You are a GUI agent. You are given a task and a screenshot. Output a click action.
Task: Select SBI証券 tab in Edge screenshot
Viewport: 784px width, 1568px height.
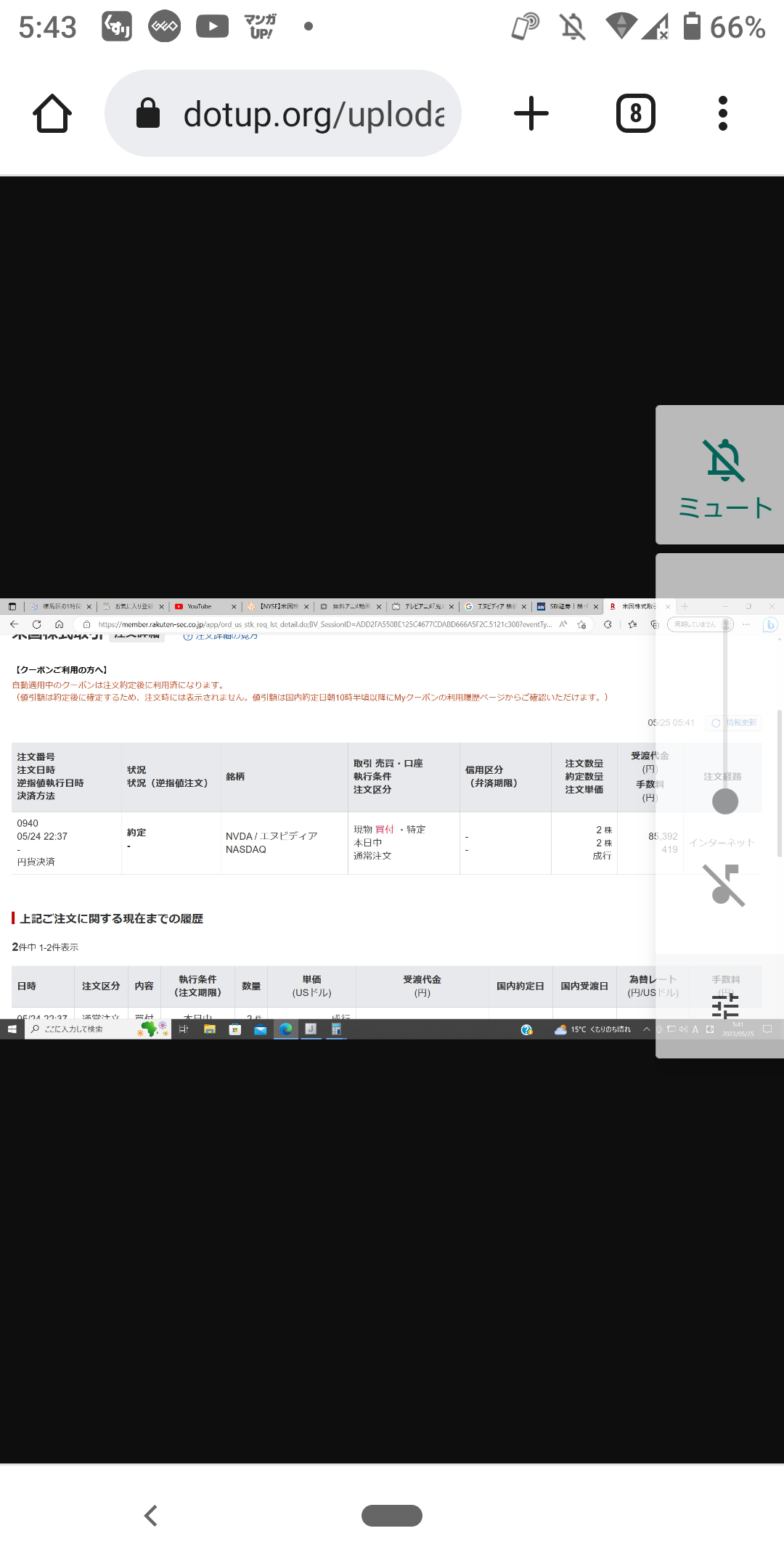coord(568,606)
